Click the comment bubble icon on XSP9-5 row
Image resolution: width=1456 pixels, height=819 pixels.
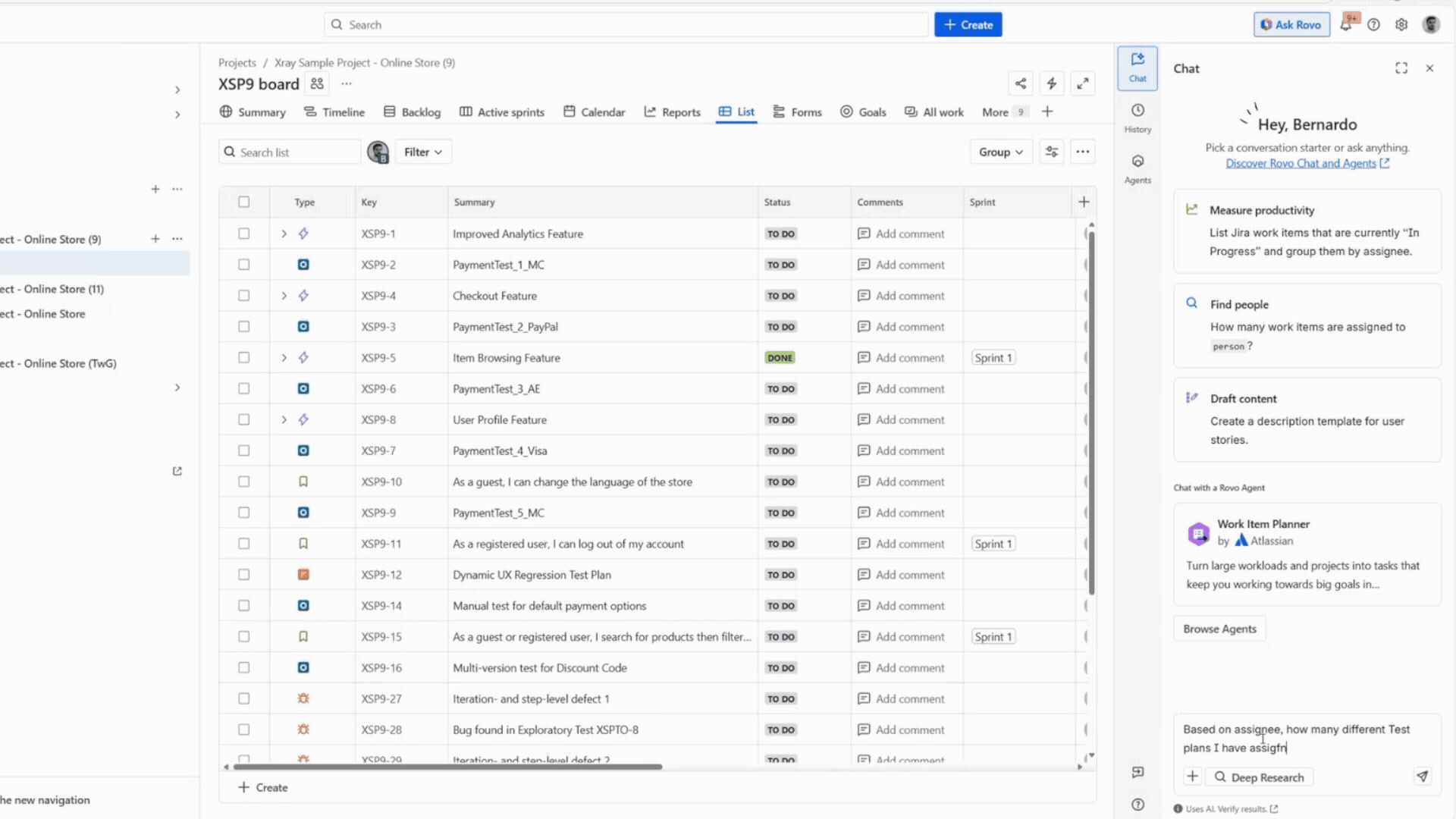tap(864, 357)
